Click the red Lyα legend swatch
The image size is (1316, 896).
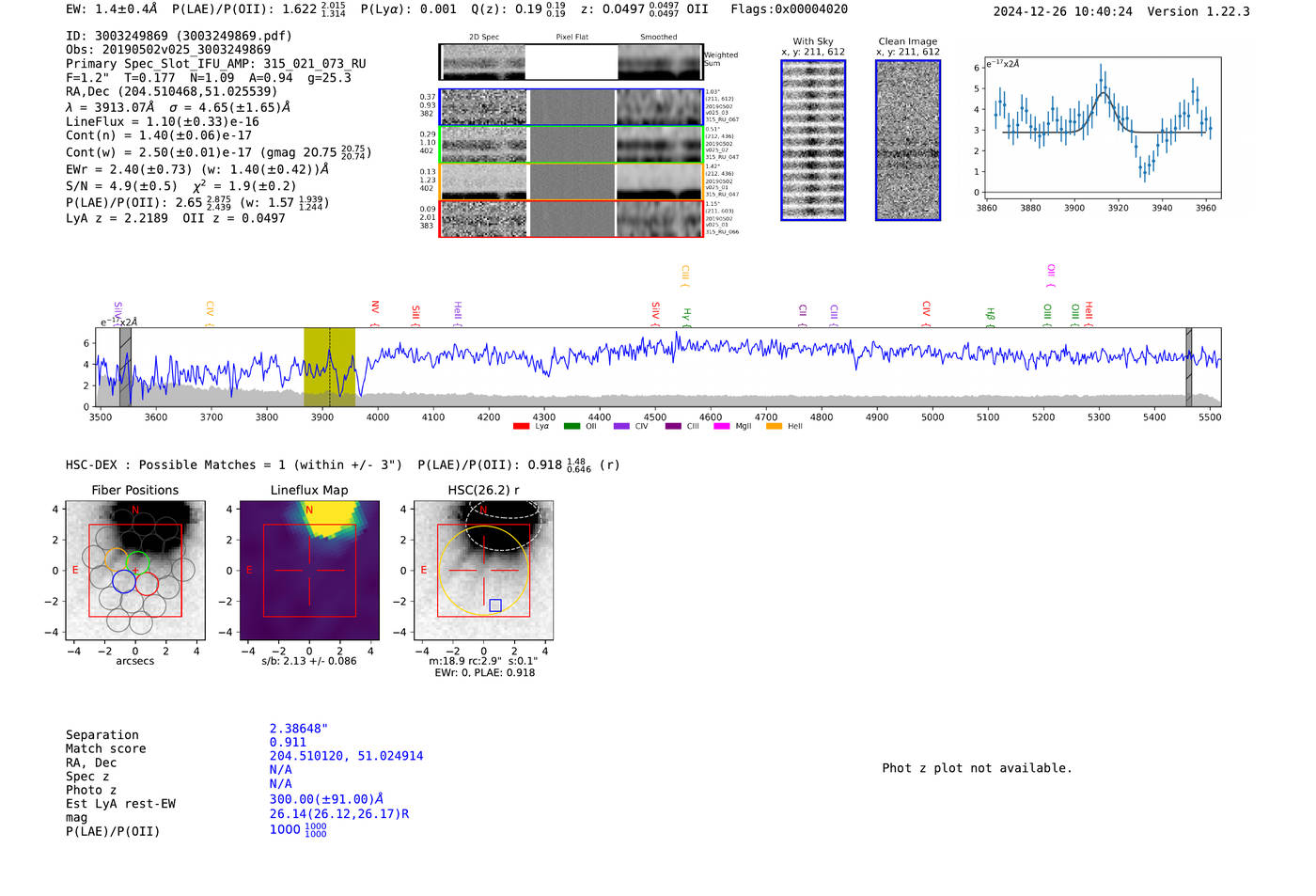tap(522, 427)
